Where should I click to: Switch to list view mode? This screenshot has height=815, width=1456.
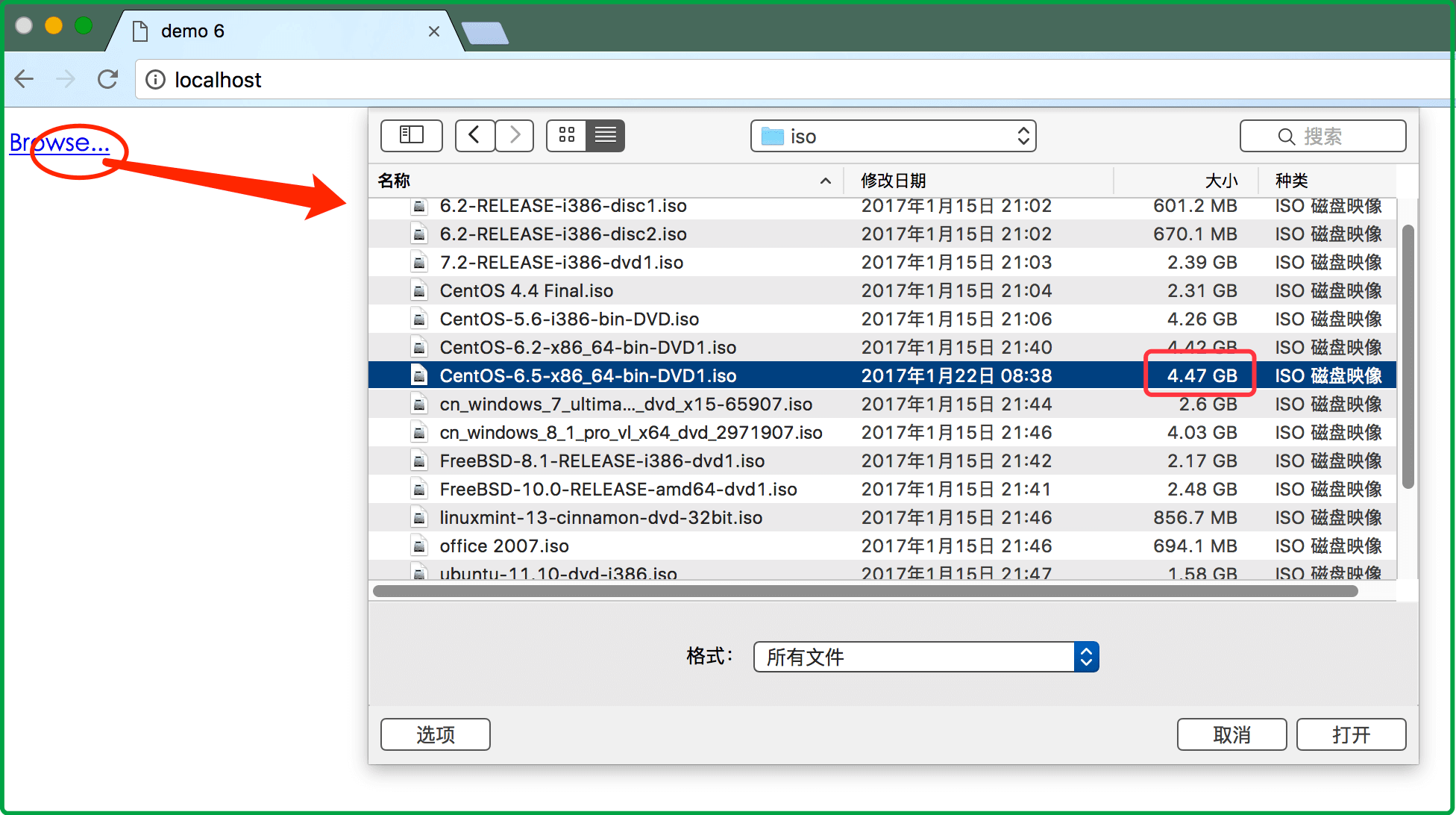(x=605, y=136)
